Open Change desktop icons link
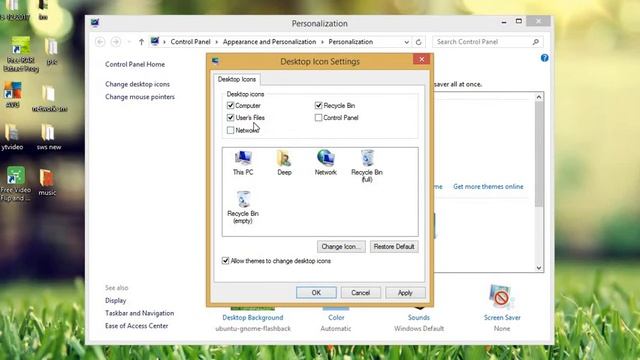Screen dimensions: 640x360 [137, 84]
